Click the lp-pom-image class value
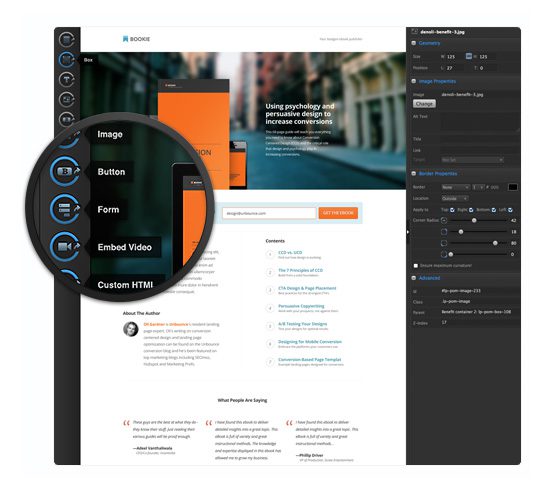The height and width of the screenshot is (490, 550). [x=456, y=301]
